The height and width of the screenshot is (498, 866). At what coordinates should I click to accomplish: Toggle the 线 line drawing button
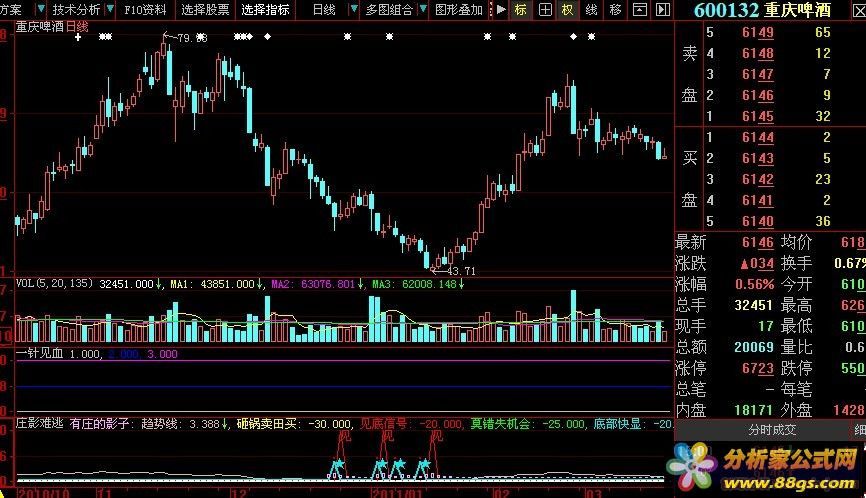tap(592, 9)
